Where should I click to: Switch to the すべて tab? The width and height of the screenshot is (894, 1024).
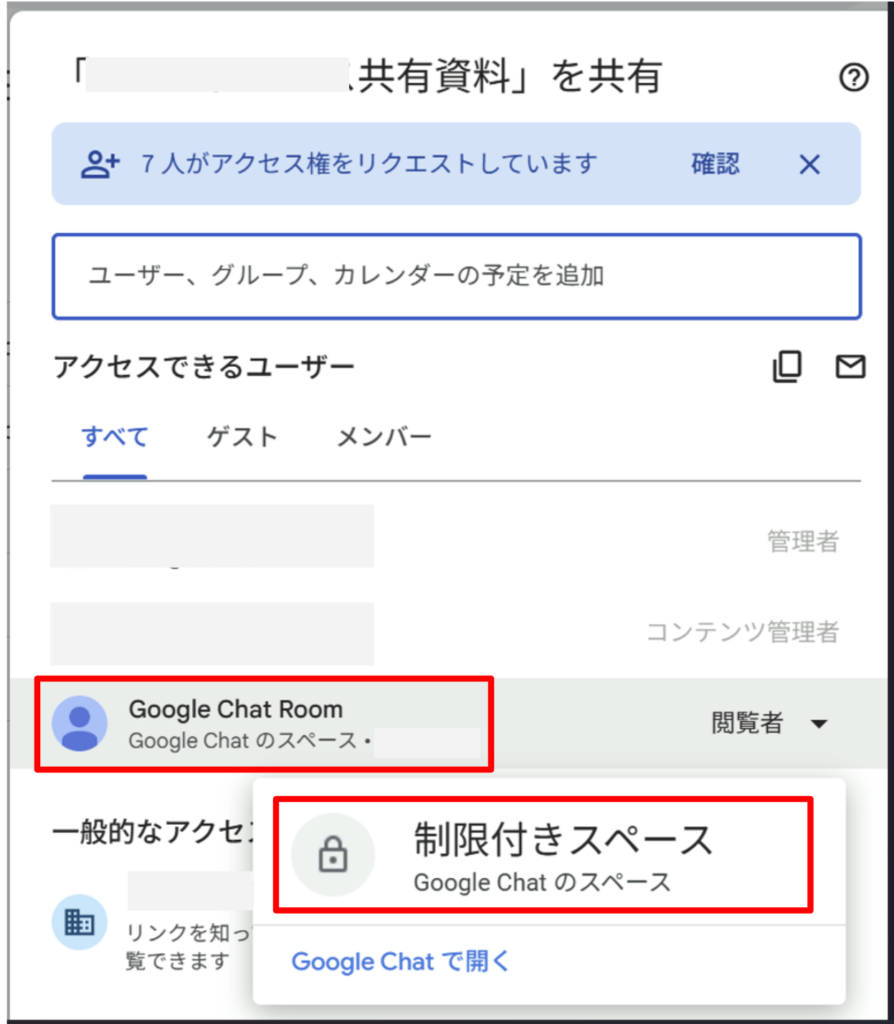click(115, 436)
